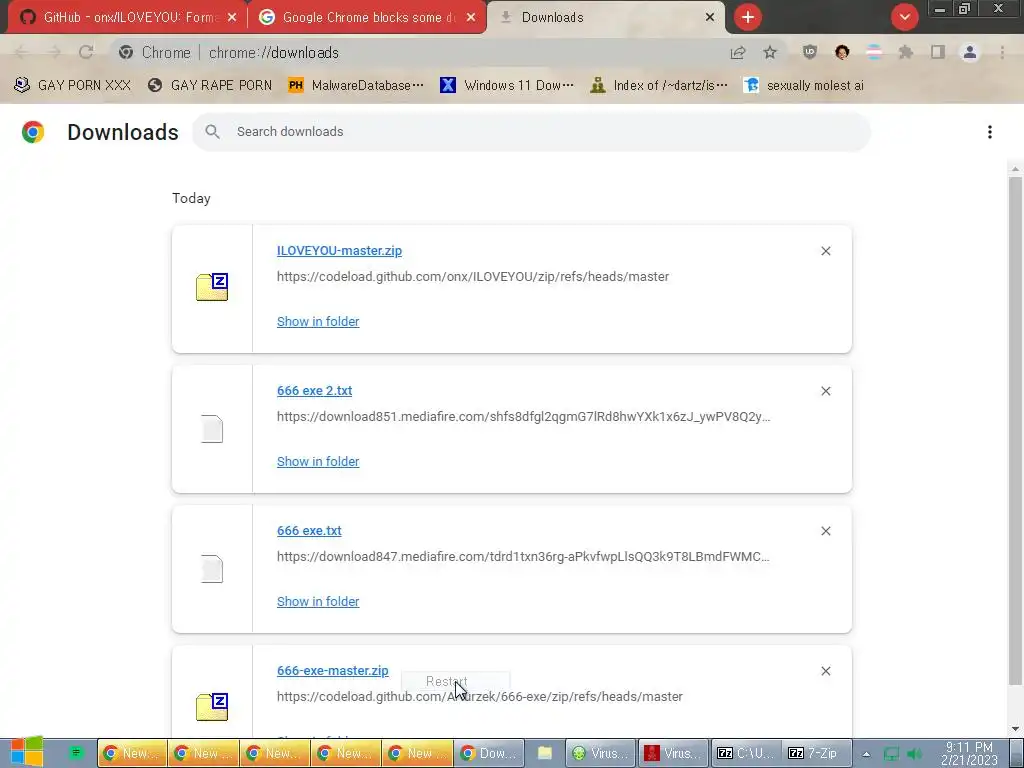Click the 666 exe.txt document icon
Screen dimensions: 1024x768
click(212, 569)
